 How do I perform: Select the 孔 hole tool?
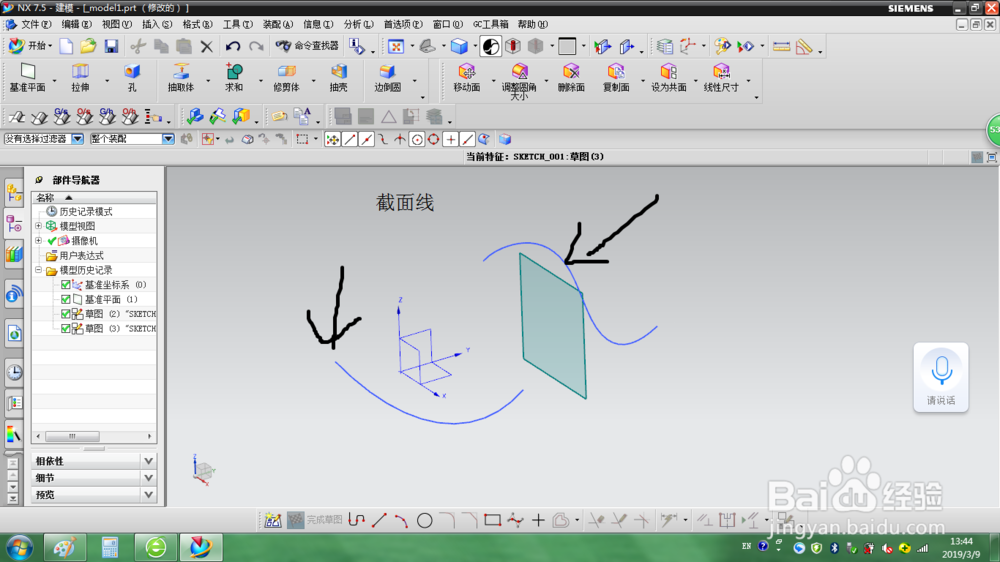coord(132,78)
